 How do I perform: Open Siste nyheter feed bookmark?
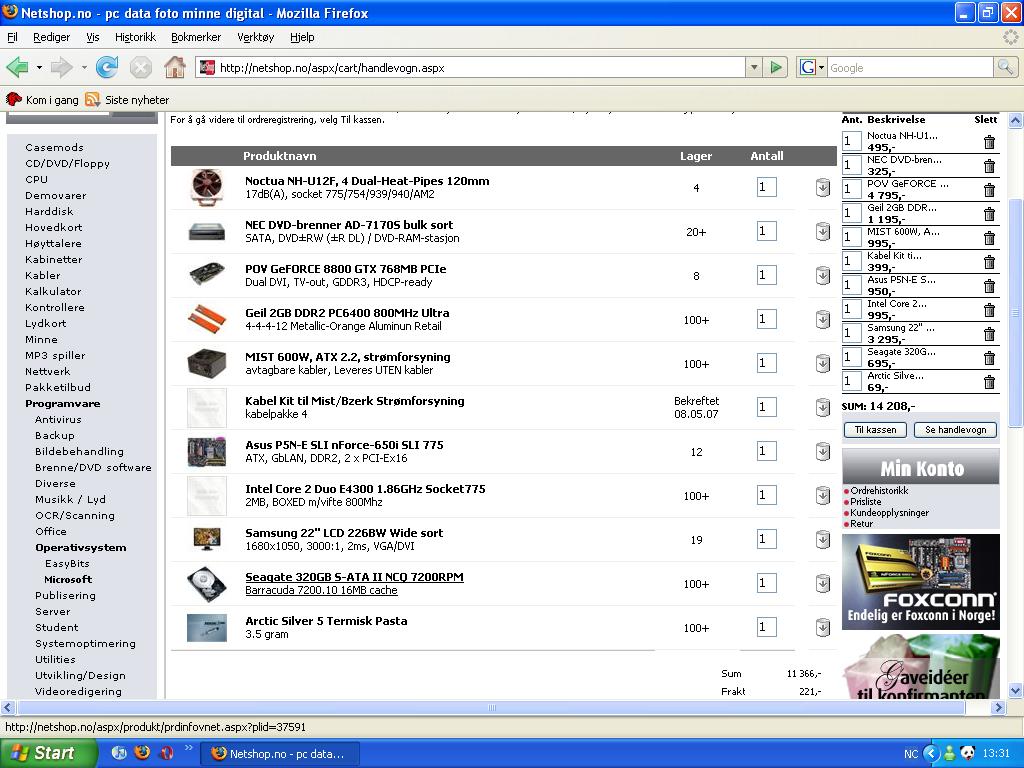coord(127,100)
